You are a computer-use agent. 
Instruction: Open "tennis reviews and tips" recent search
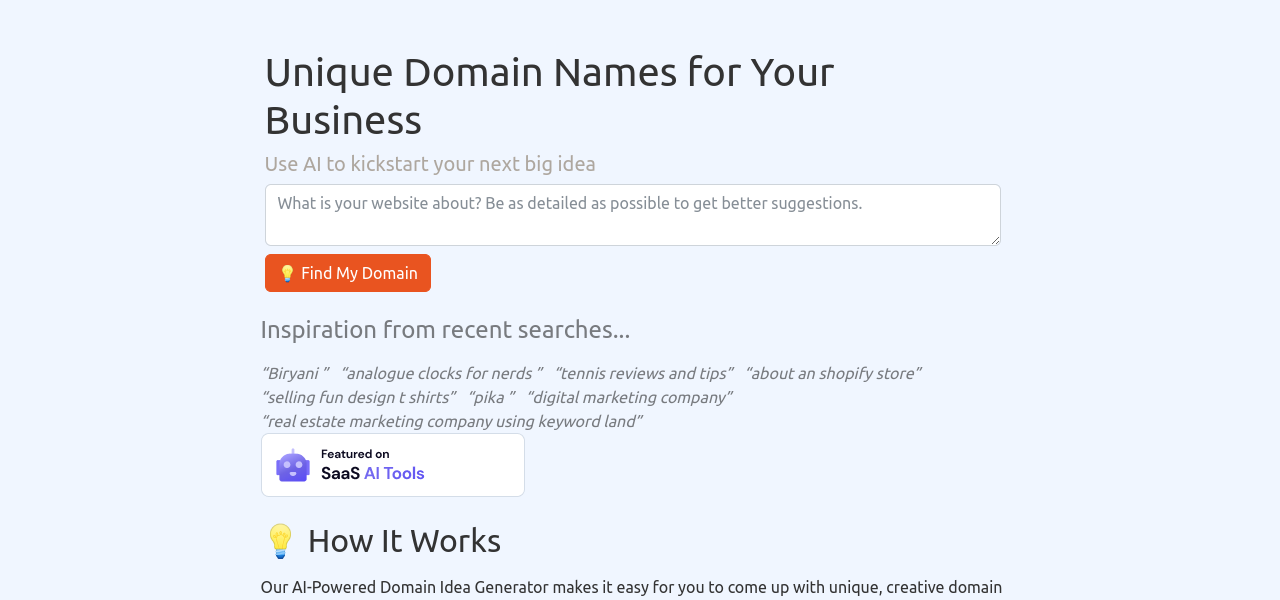pos(643,373)
